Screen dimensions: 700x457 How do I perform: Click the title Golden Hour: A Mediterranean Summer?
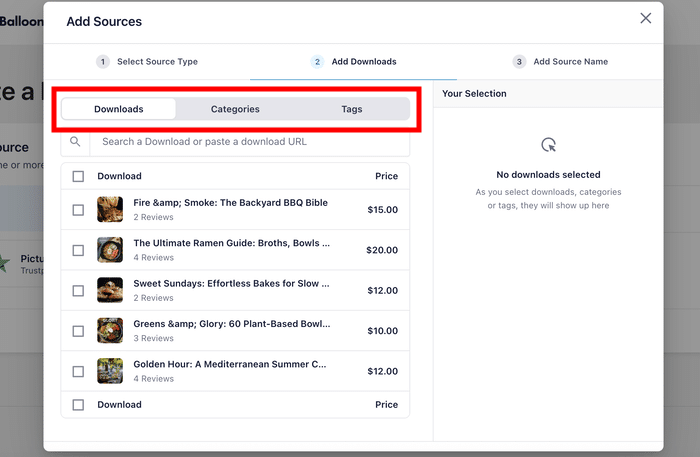tap(229, 364)
